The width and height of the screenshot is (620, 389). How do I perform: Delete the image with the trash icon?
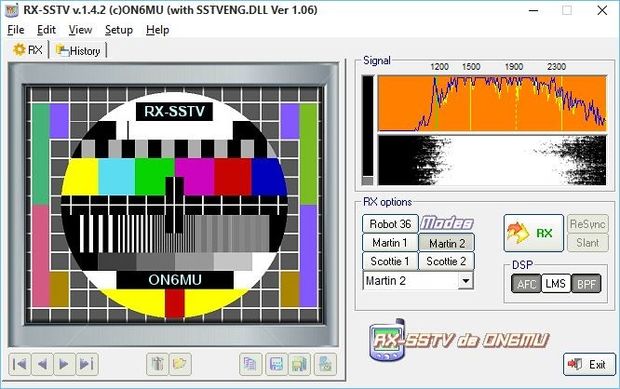[x=157, y=364]
